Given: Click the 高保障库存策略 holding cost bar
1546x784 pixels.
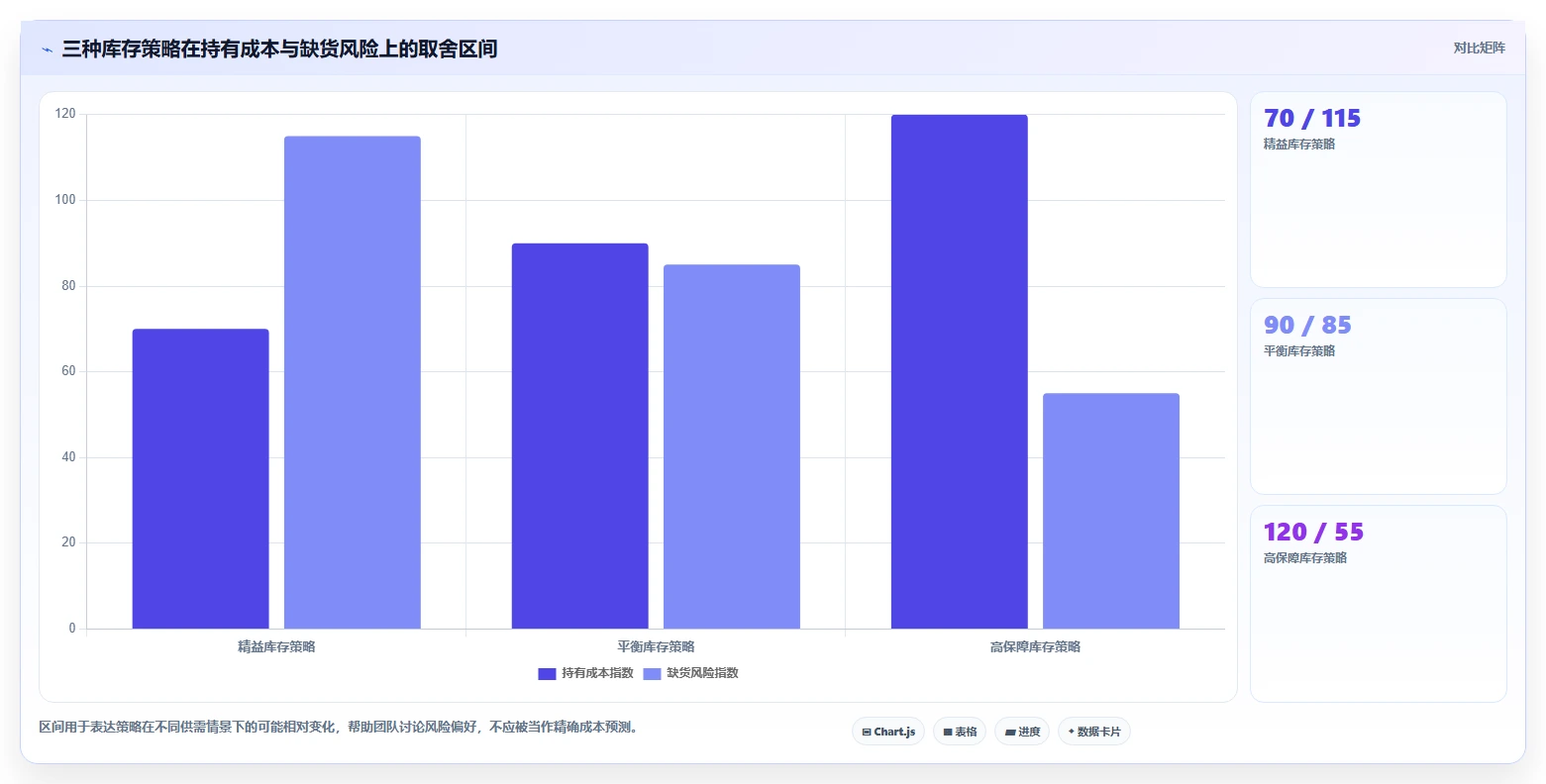Looking at the screenshot, I should click(959, 371).
